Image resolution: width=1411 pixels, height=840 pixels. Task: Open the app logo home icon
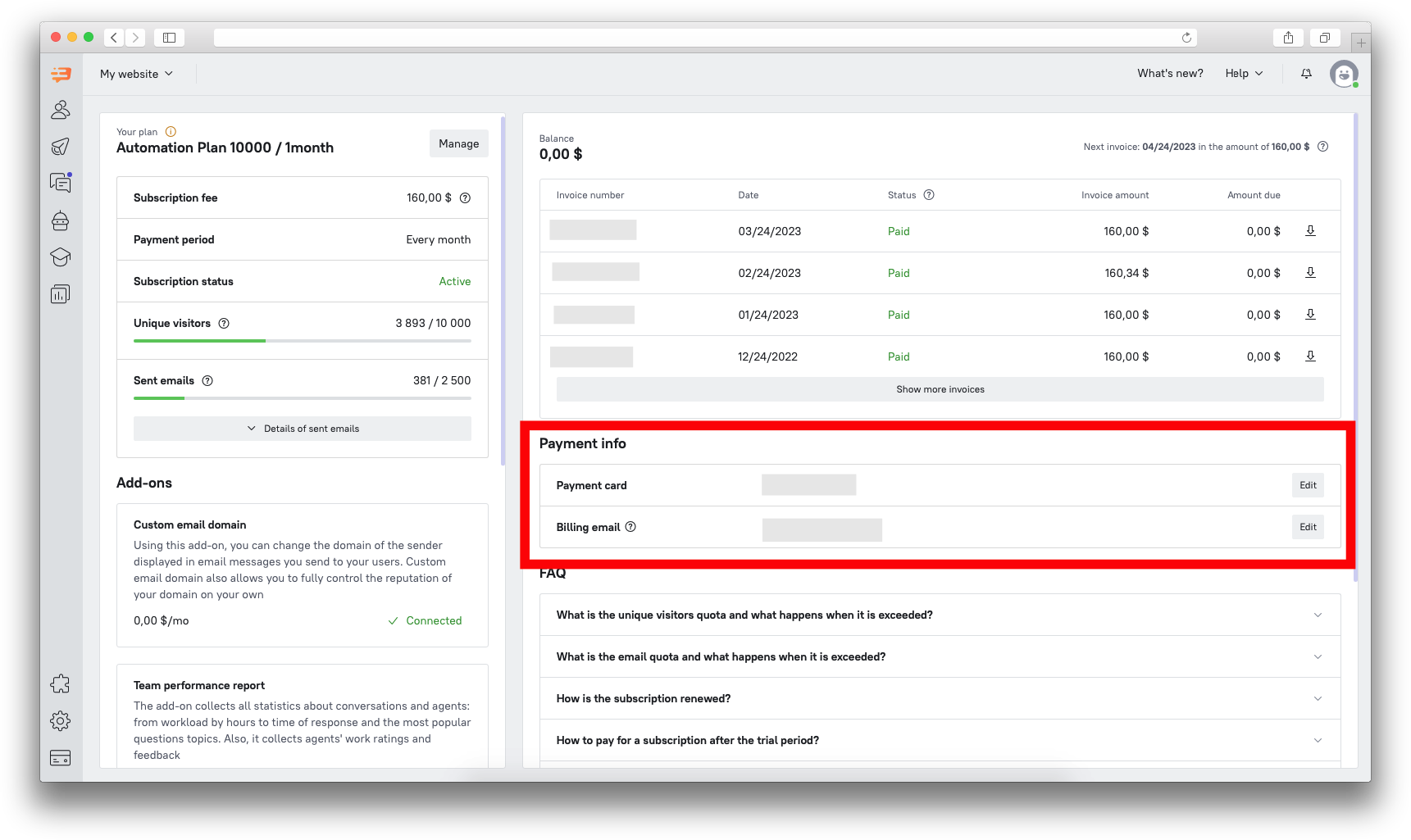[x=61, y=75]
